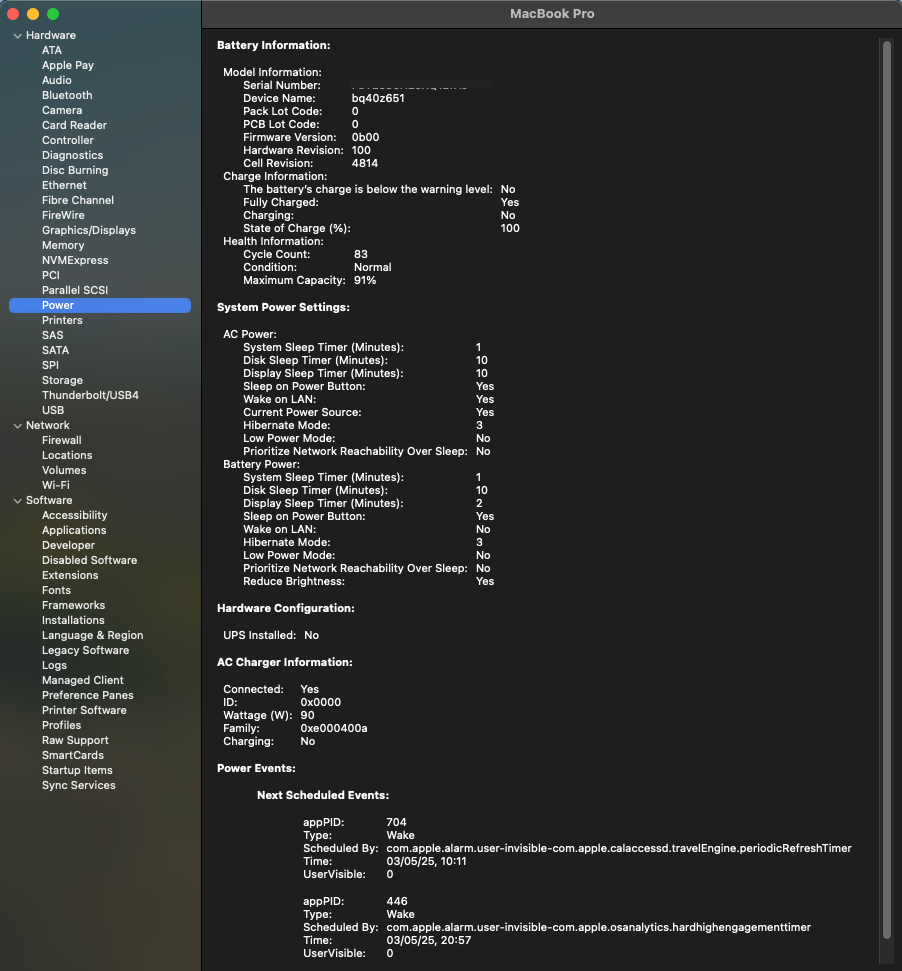Open Card Reader details
Image resolution: width=902 pixels, height=971 pixels.
pyautogui.click(x=74, y=125)
